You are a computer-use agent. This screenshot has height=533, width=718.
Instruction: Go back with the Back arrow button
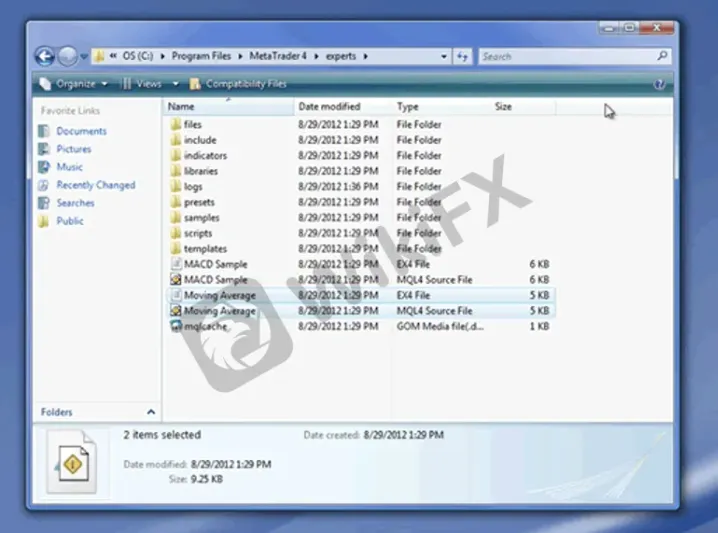coord(44,57)
